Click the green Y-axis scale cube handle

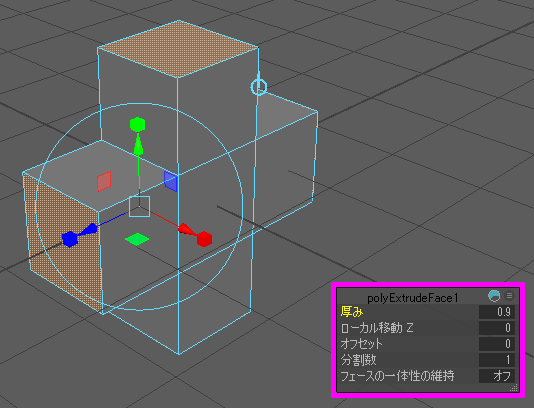138,124
